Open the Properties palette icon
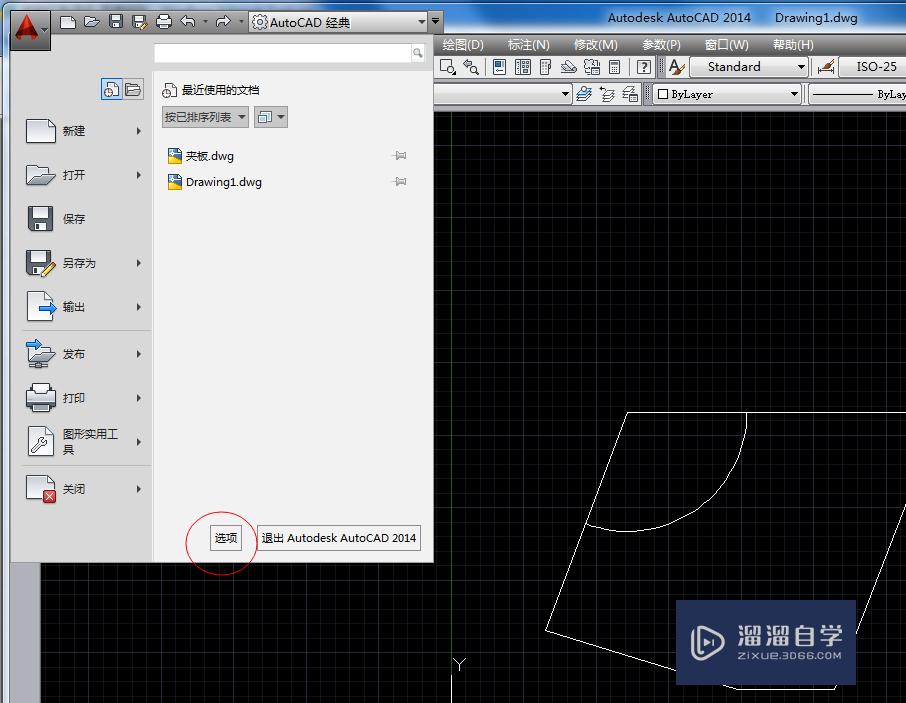 [x=500, y=67]
